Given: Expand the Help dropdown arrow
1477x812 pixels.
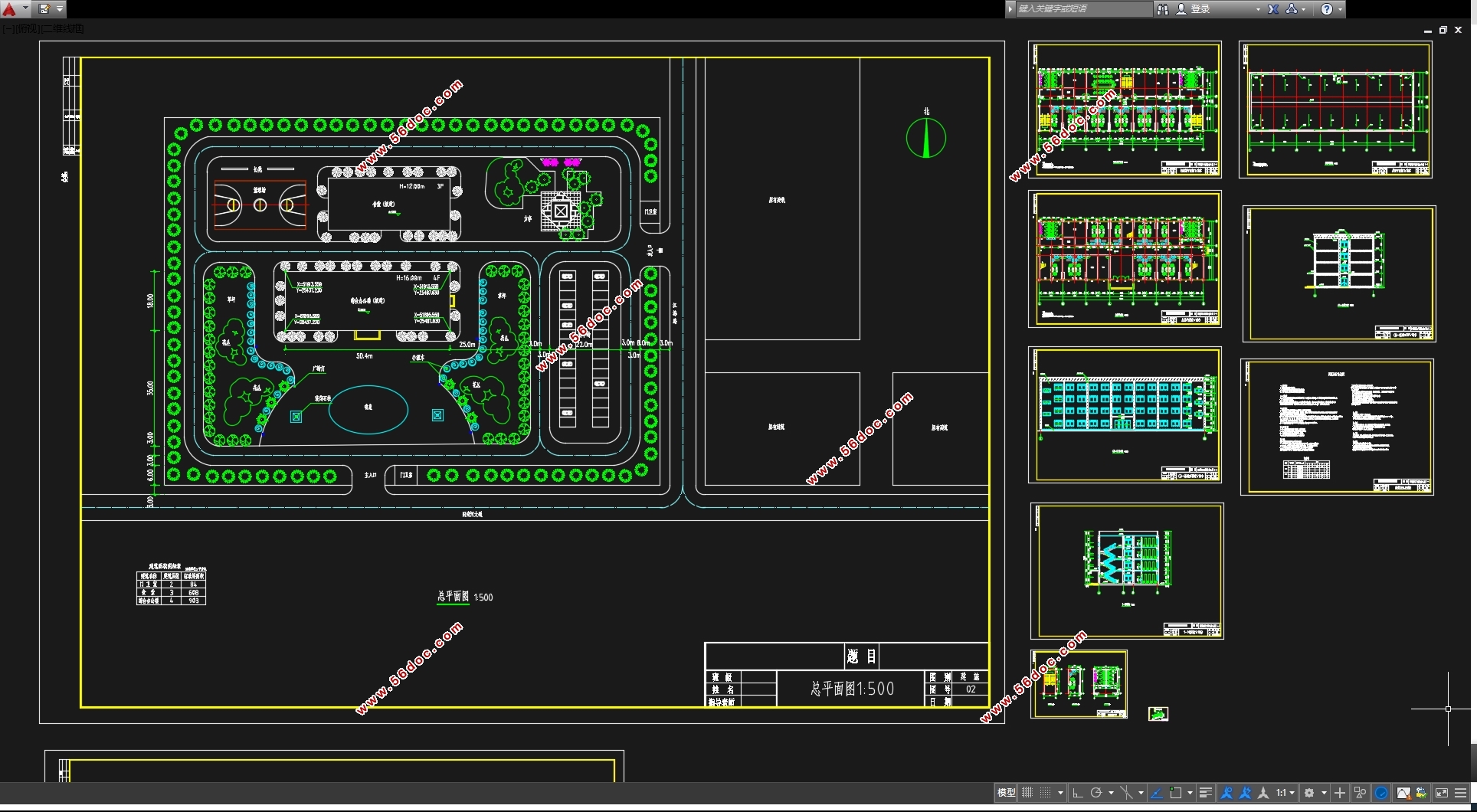Looking at the screenshot, I should [1340, 9].
